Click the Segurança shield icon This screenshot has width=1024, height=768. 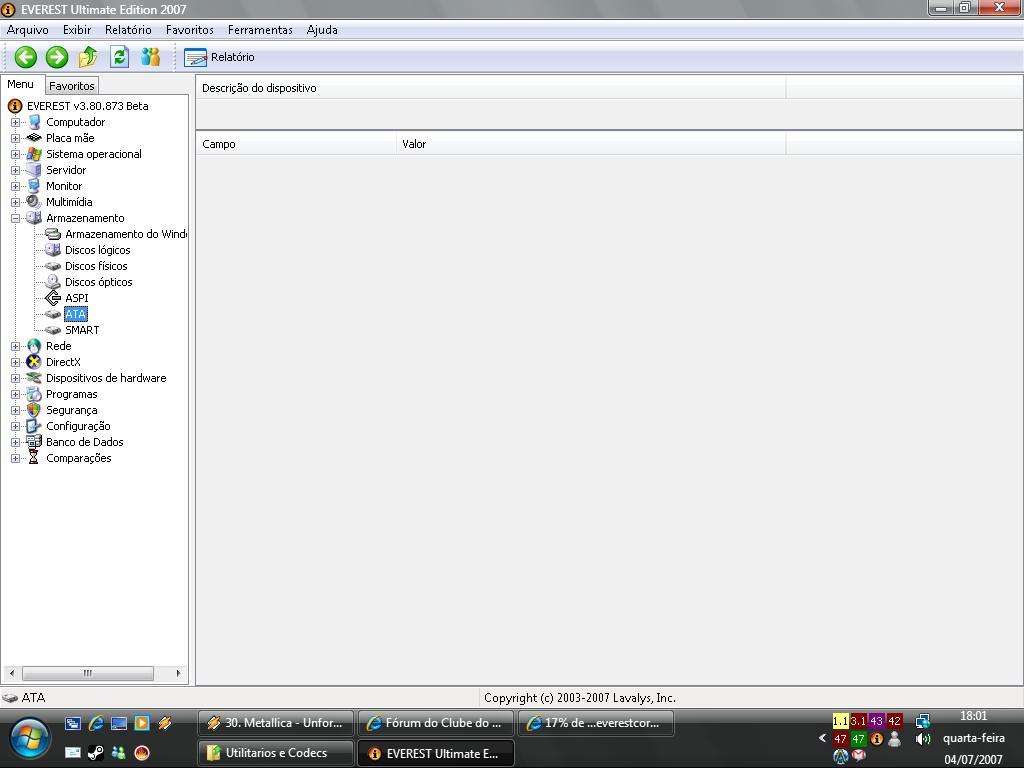coord(34,410)
